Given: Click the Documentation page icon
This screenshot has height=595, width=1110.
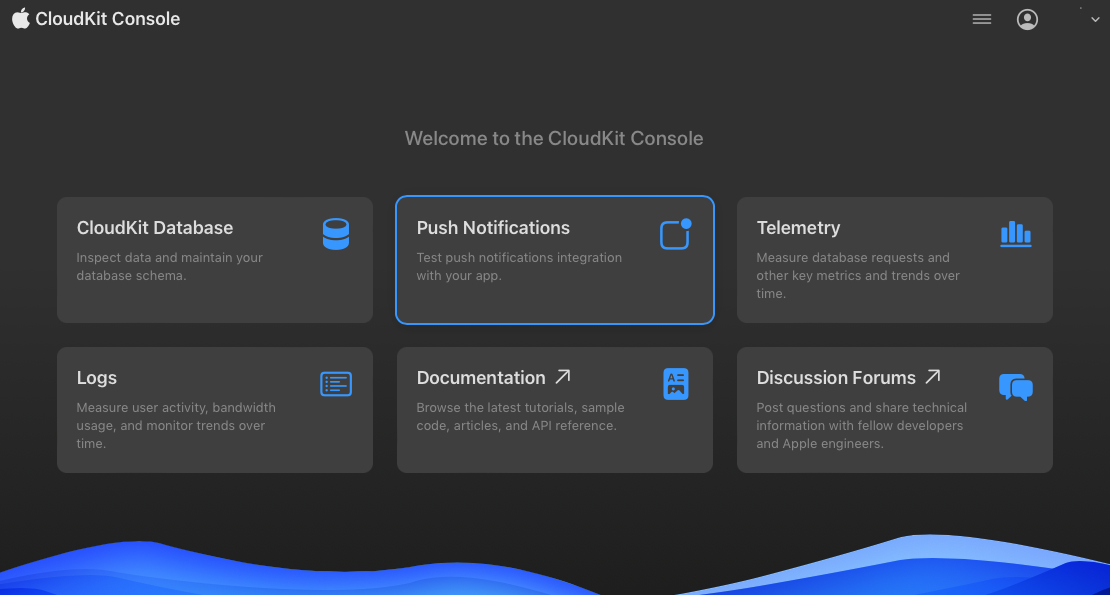Looking at the screenshot, I should tap(676, 384).
